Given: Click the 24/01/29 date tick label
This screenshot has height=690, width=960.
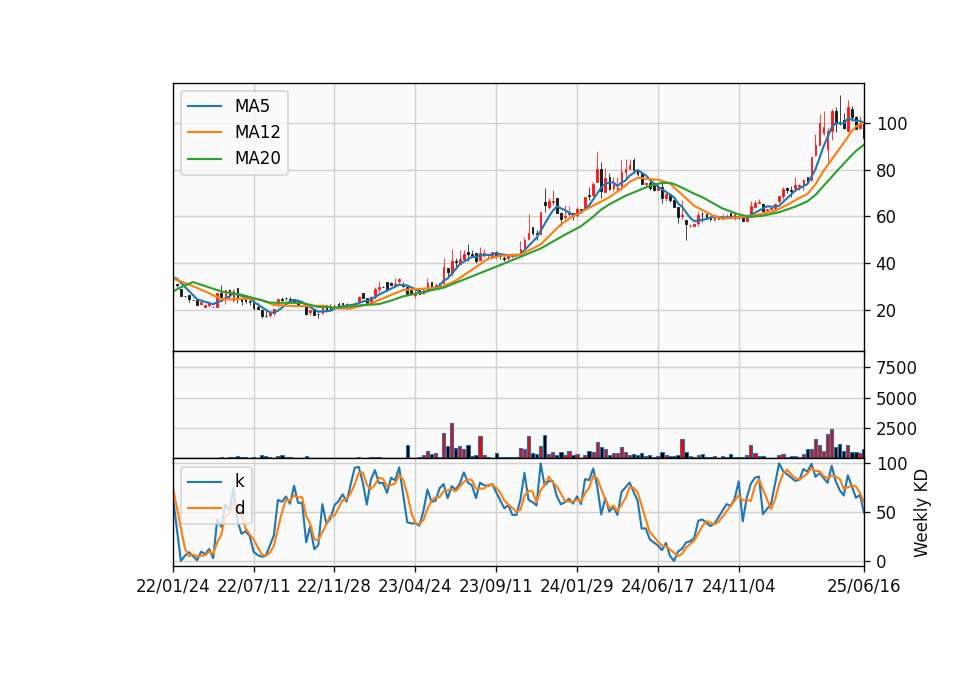Looking at the screenshot, I should pyautogui.click(x=577, y=587).
